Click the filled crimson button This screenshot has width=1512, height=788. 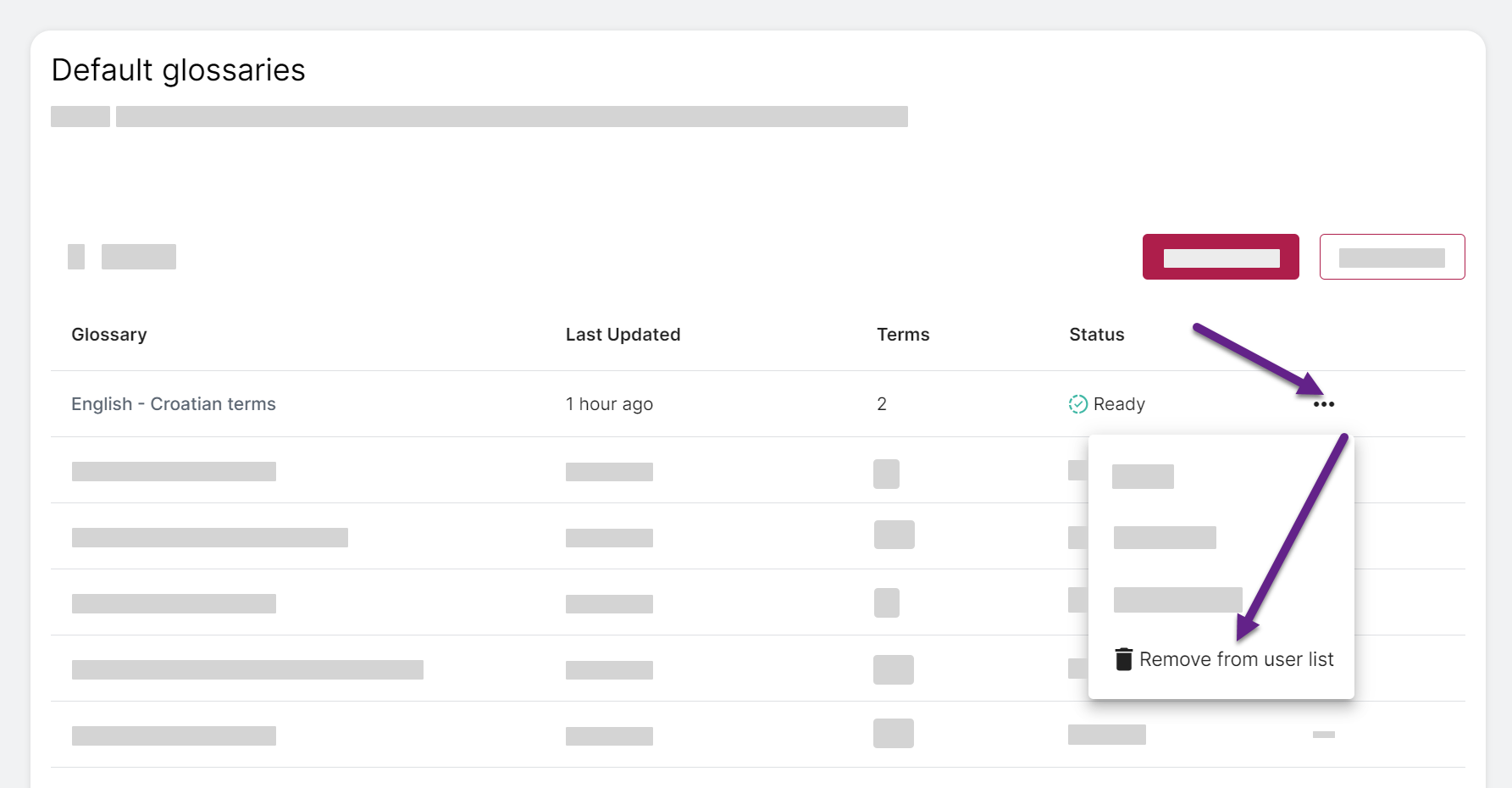[1221, 257]
